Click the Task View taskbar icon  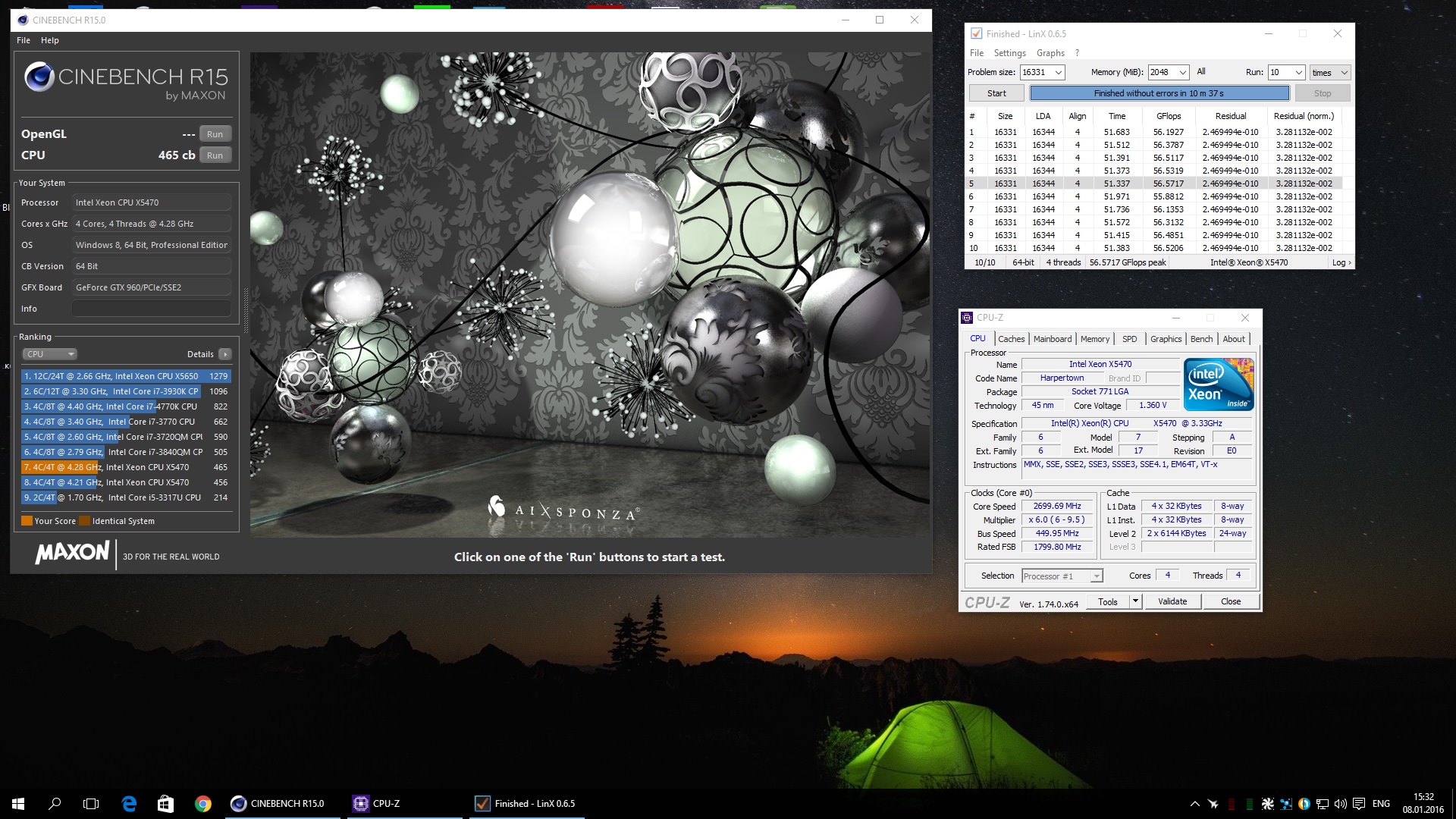point(91,803)
